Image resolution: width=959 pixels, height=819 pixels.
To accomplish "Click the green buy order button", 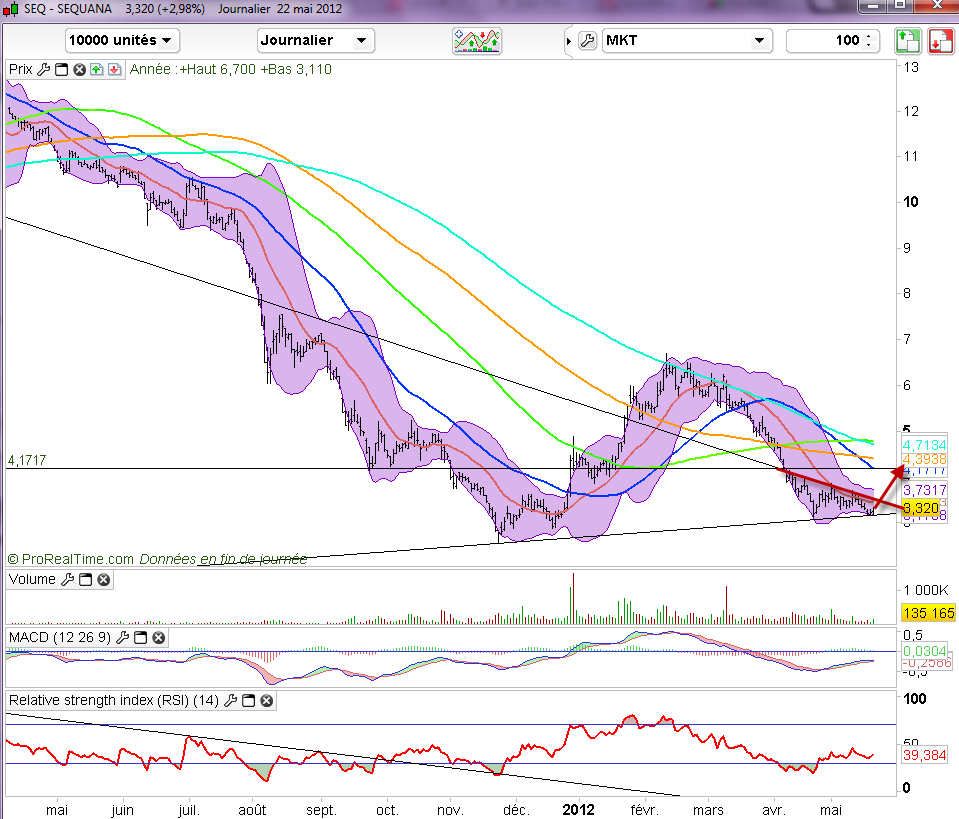I will [x=906, y=41].
